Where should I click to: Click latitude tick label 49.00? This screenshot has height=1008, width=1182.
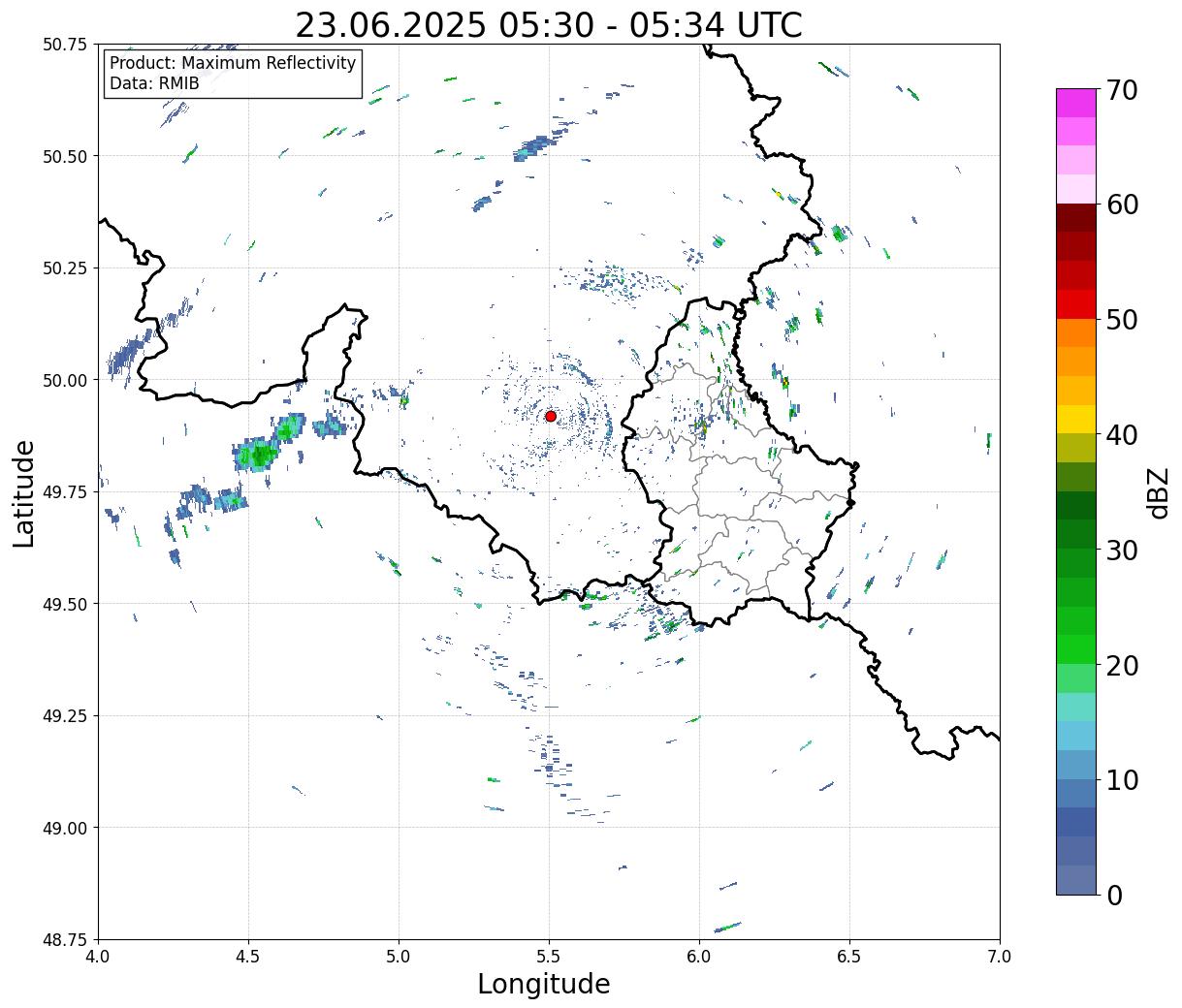pos(64,828)
